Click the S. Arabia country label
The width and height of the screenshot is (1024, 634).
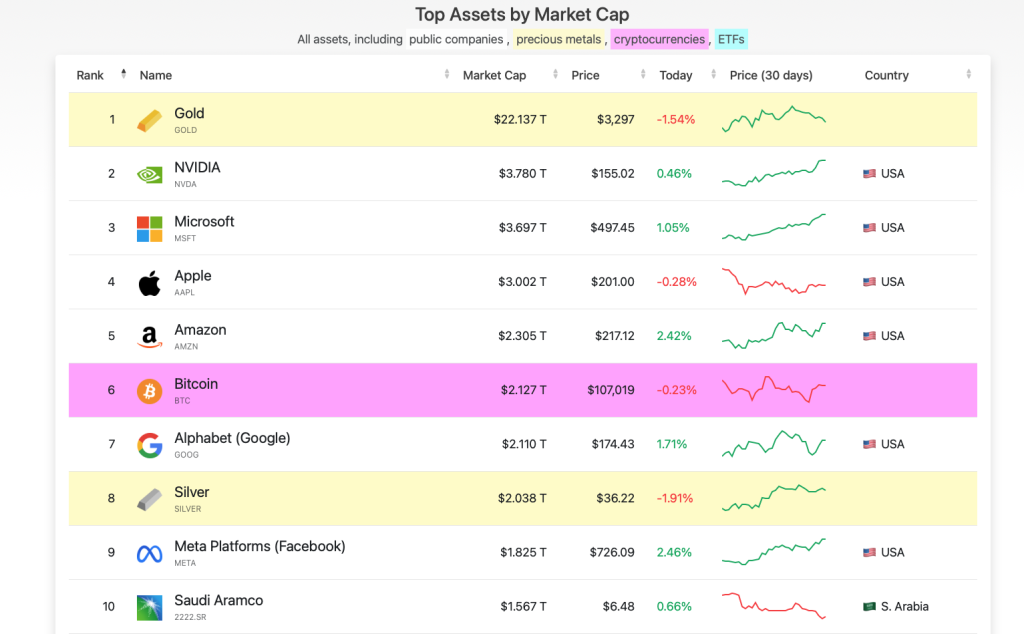[x=904, y=607]
